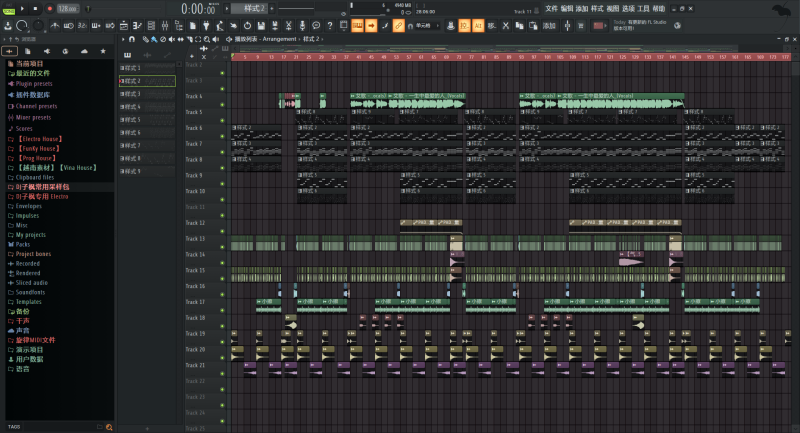This screenshot has width=800, height=433.
Task: Select the zoom magnifier tool in playlist
Action: point(207,39)
